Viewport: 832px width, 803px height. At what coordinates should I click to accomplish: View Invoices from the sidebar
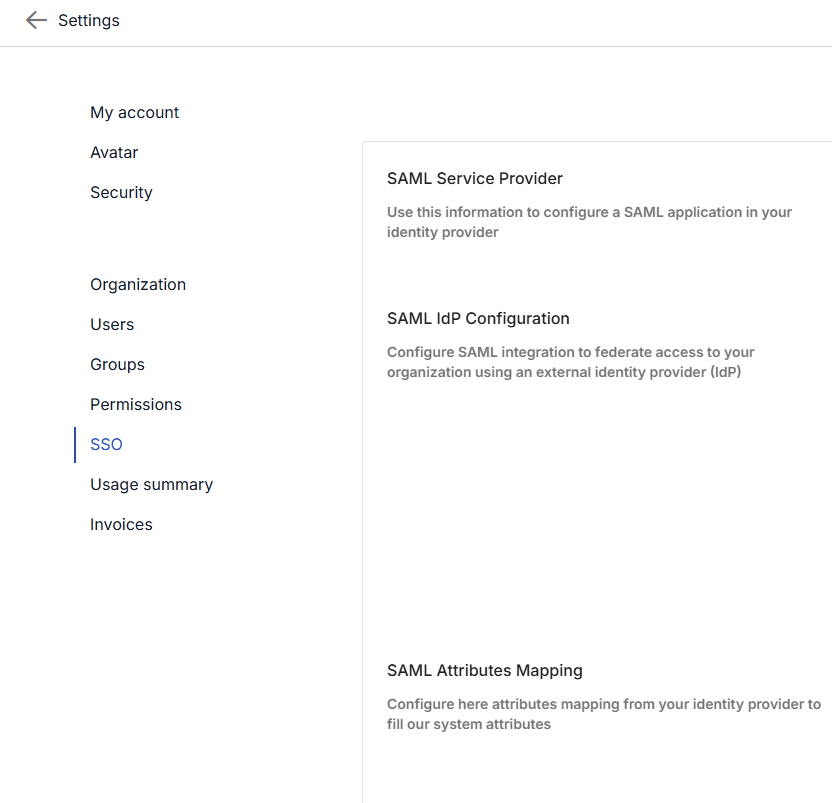pyautogui.click(x=121, y=525)
